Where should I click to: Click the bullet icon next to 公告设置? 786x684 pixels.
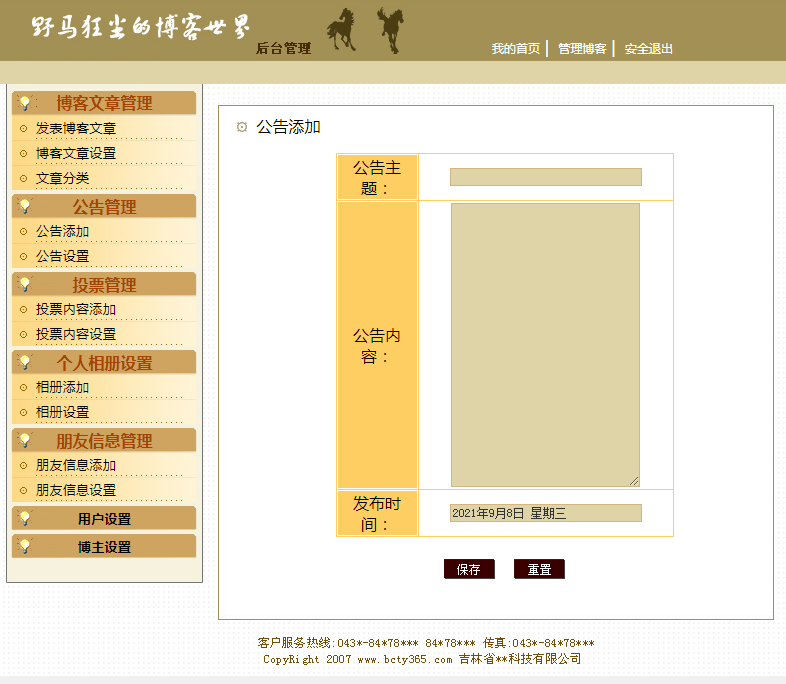pyautogui.click(x=23, y=257)
